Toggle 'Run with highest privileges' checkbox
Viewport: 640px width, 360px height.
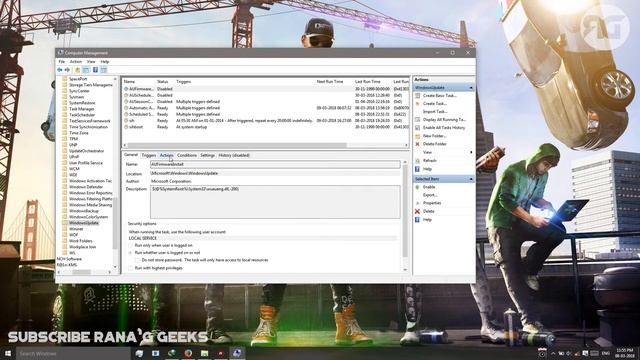coord(131,268)
